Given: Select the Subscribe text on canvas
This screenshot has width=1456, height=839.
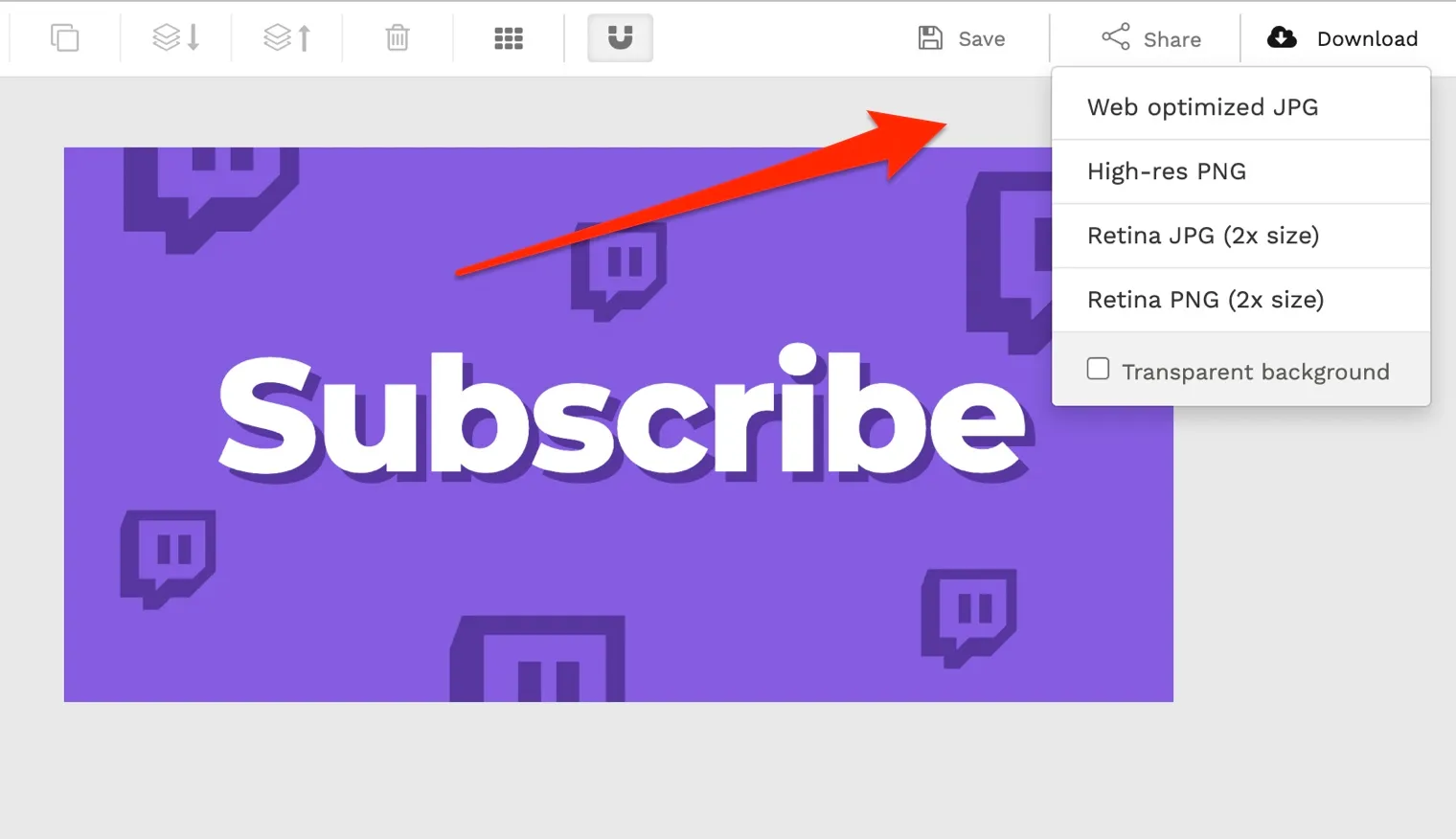Looking at the screenshot, I should [625, 412].
